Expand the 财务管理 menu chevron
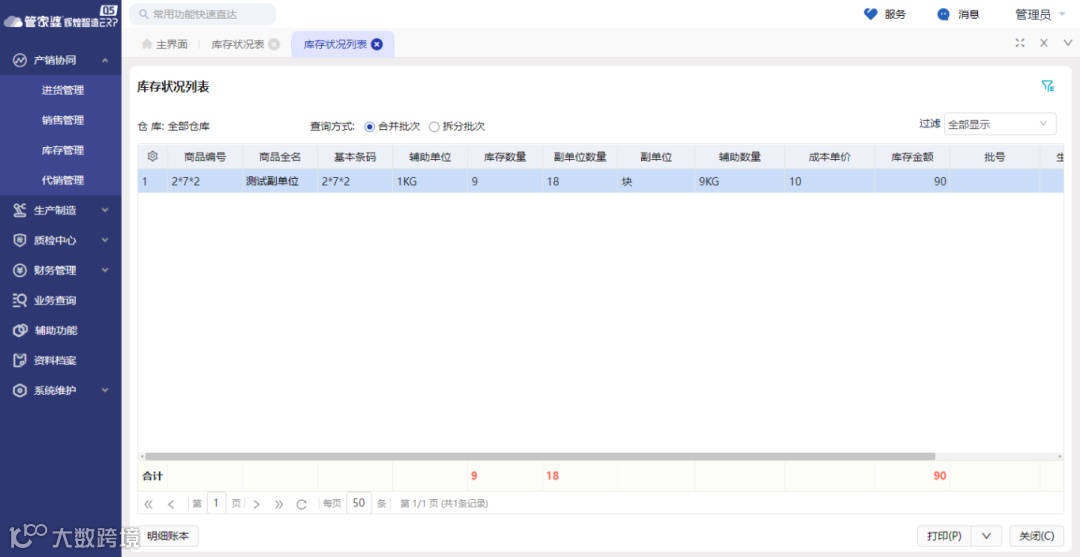Image resolution: width=1080 pixels, height=557 pixels. [105, 271]
